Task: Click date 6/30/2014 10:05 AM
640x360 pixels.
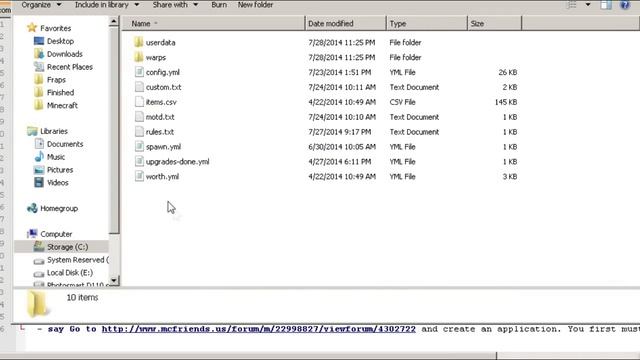Action: click(342, 147)
